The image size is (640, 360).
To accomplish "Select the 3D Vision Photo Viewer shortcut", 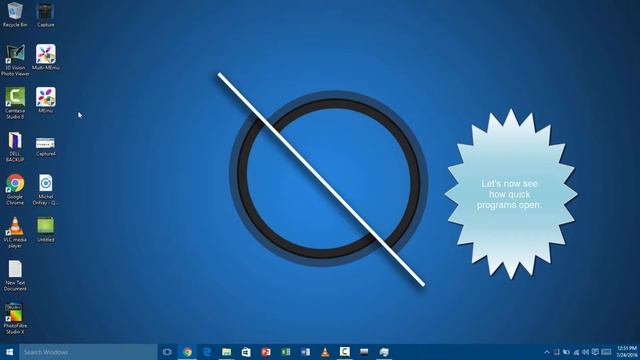I will pos(15,60).
